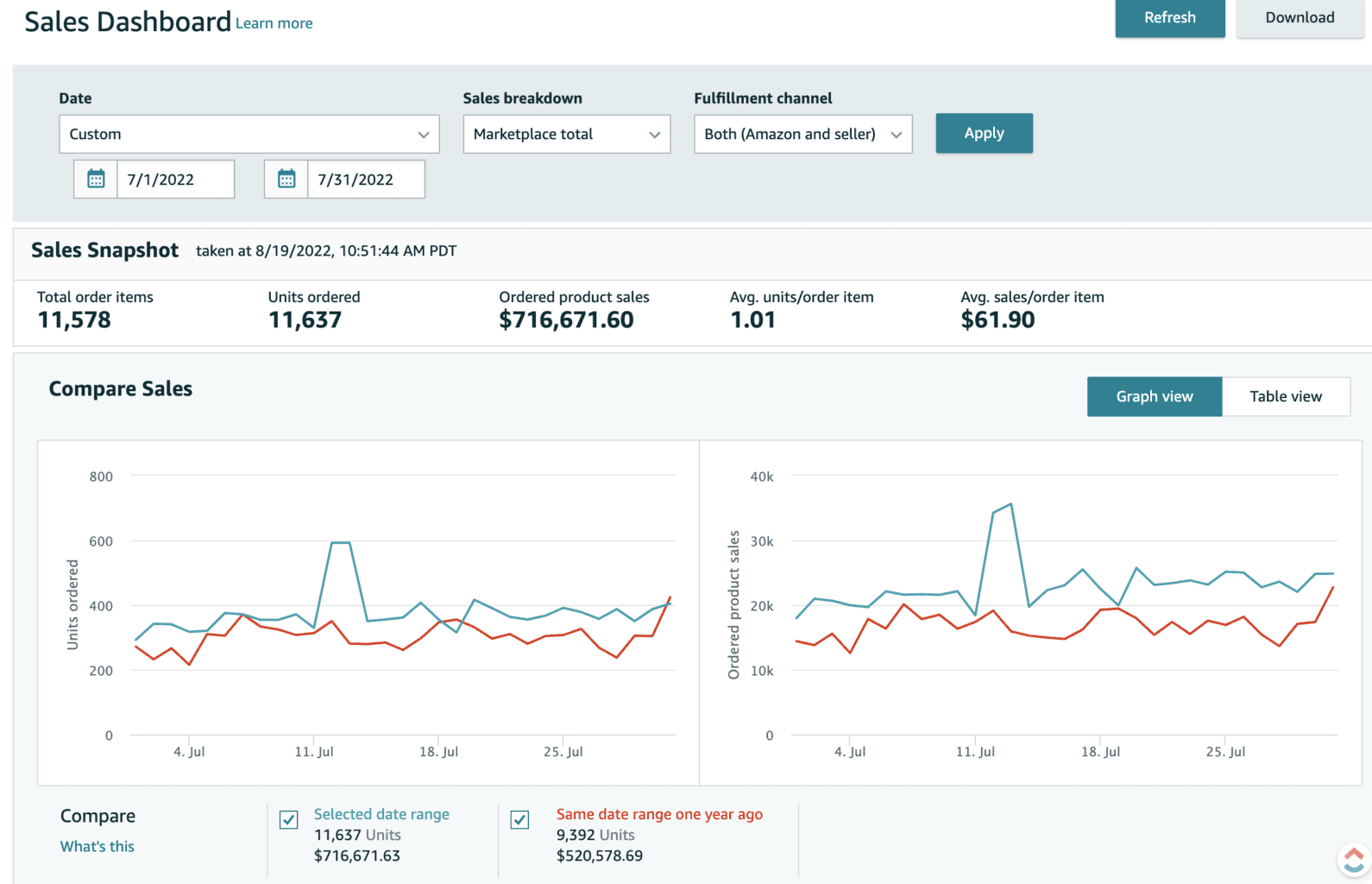Click the floating widget icon at bottom right

[1353, 859]
